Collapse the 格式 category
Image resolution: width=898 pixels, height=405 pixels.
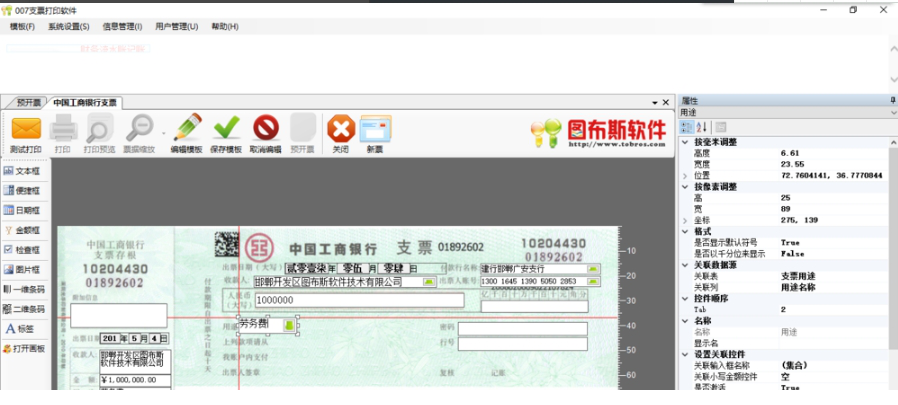coord(685,231)
